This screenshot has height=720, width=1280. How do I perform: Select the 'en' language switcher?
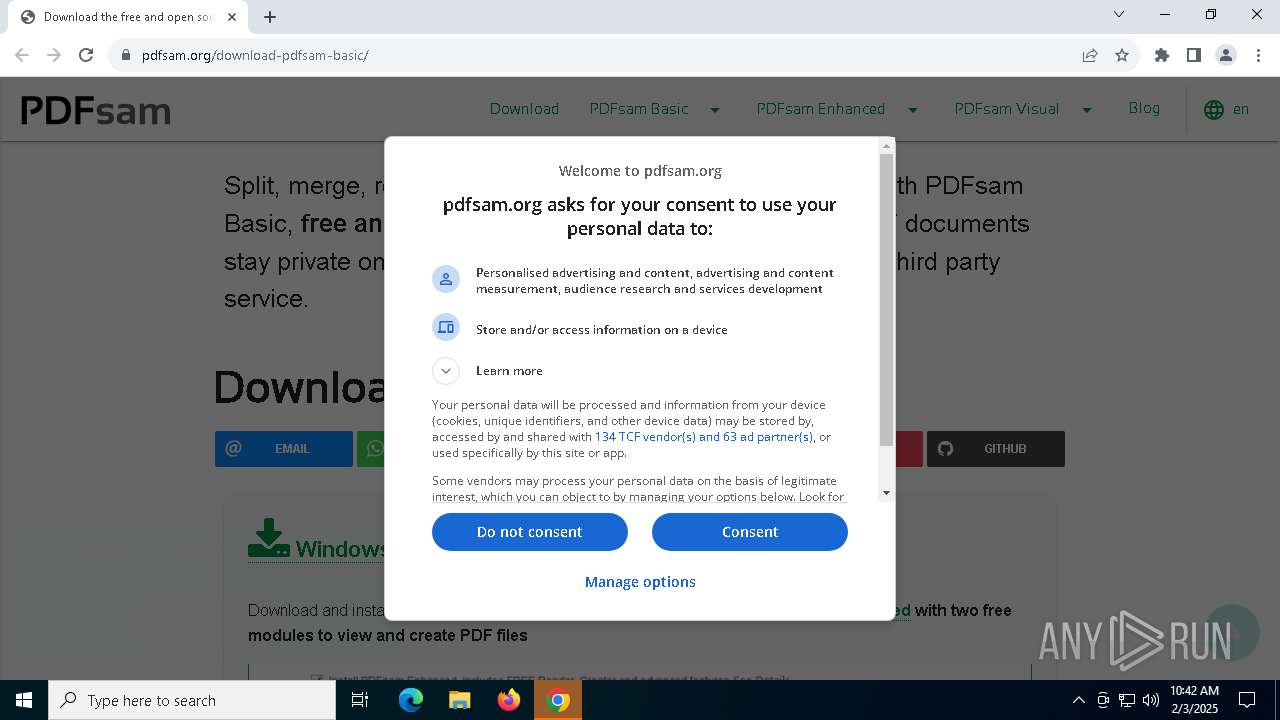click(x=1241, y=109)
